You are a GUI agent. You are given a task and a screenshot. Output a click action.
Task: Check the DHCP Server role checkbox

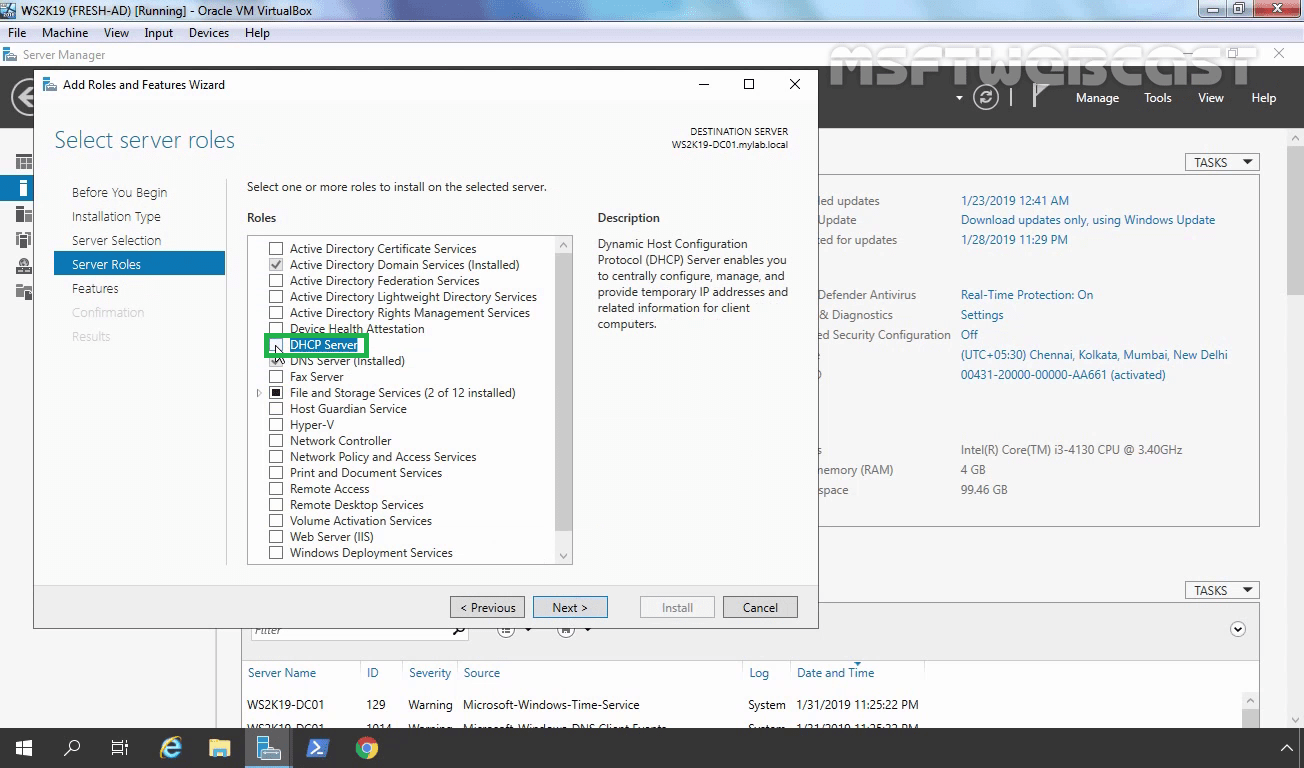pyautogui.click(x=276, y=345)
